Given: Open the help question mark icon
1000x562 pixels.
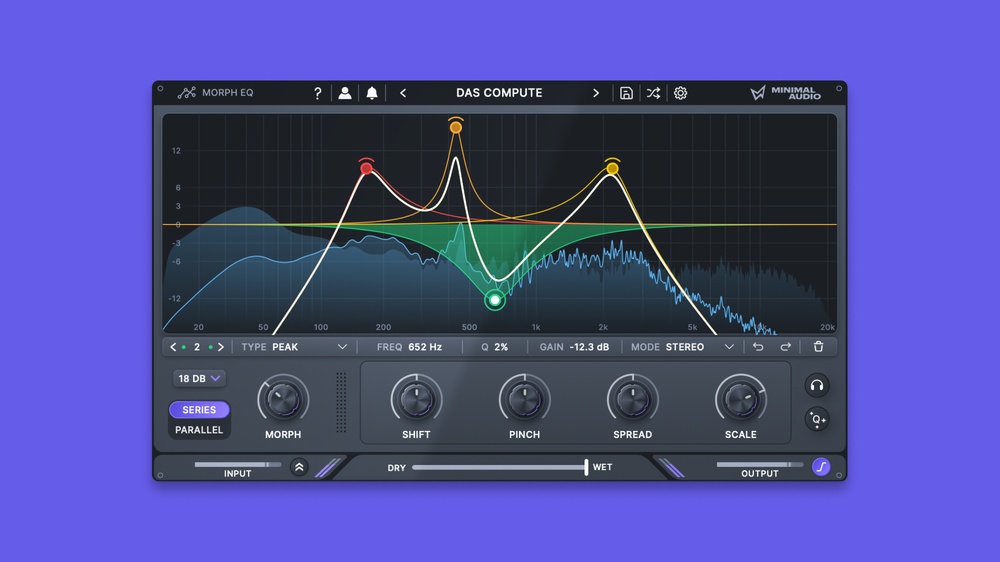Looking at the screenshot, I should point(318,93).
